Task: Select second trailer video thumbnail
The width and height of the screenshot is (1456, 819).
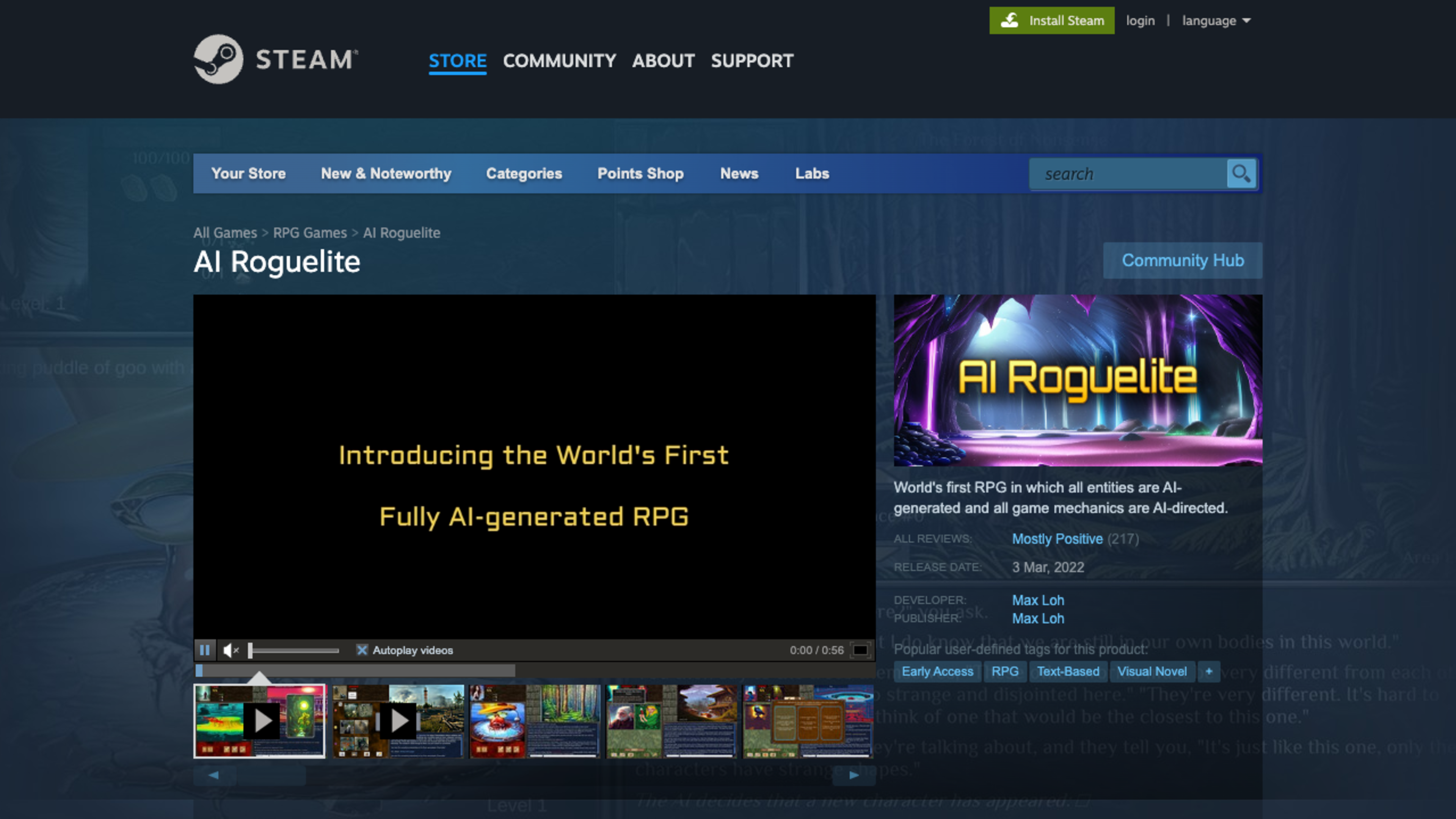Action: click(x=398, y=721)
